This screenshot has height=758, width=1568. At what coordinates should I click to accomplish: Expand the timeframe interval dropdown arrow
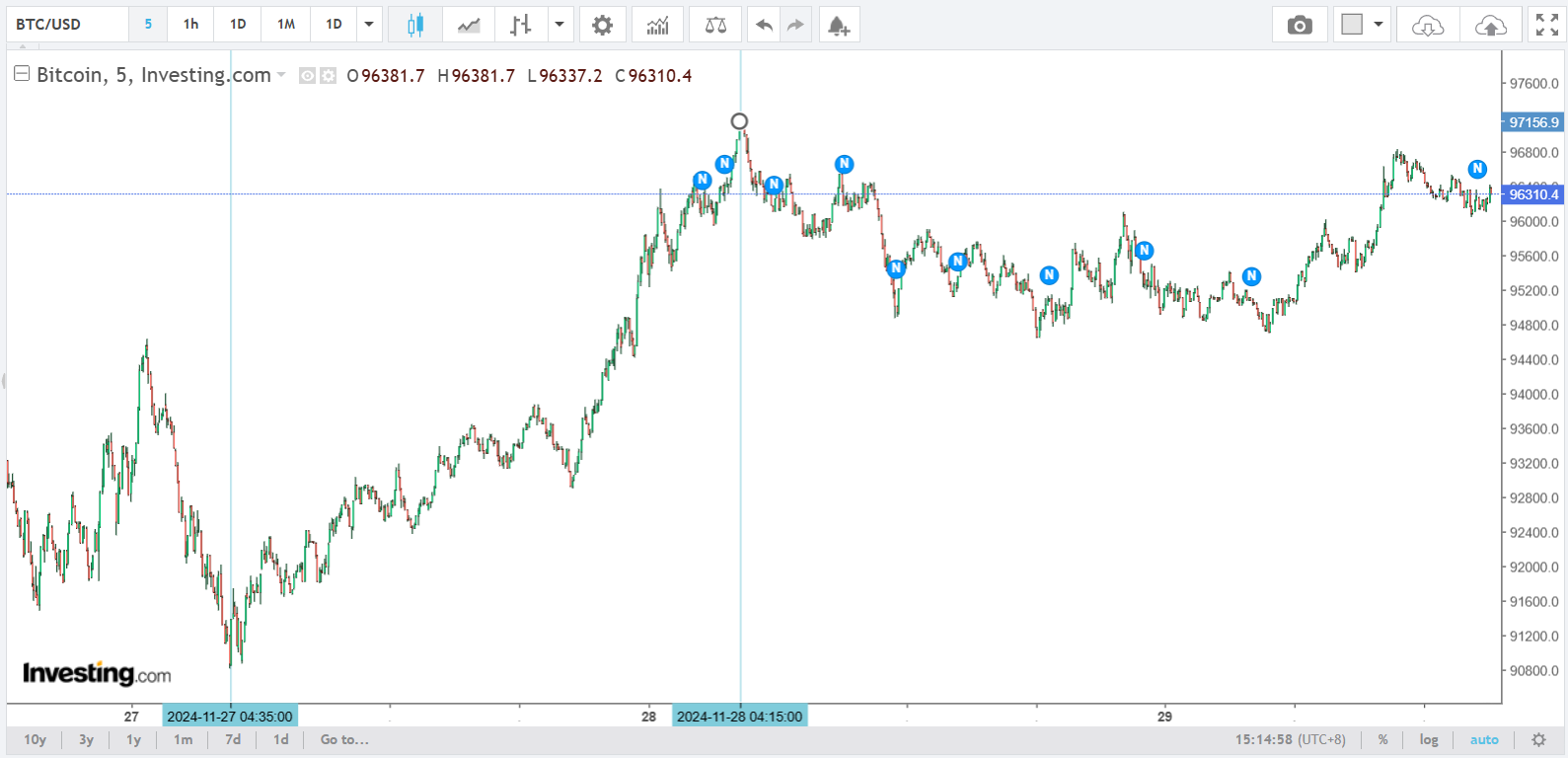point(369,24)
